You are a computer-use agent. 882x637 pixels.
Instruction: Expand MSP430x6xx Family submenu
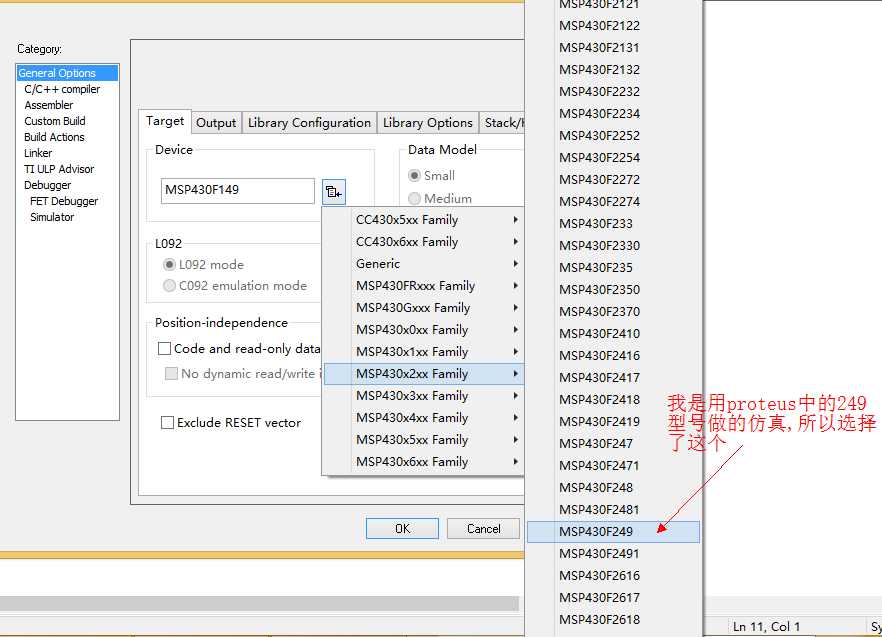coord(424,461)
